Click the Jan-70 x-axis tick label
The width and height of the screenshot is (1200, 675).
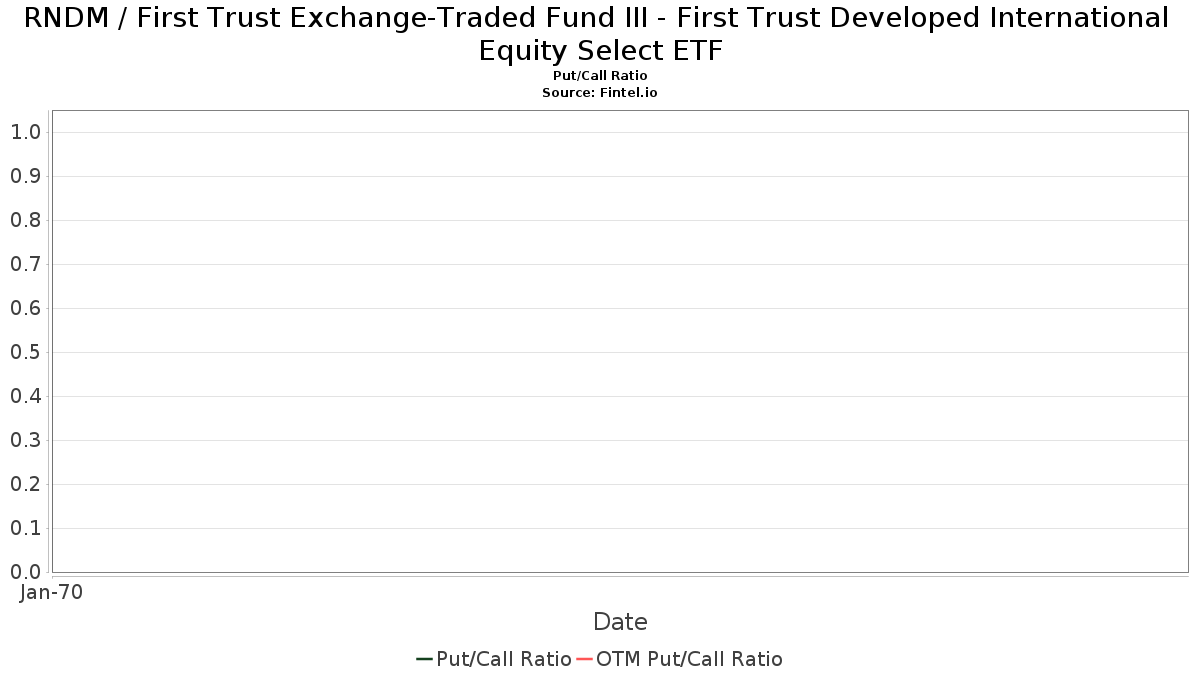[51, 592]
